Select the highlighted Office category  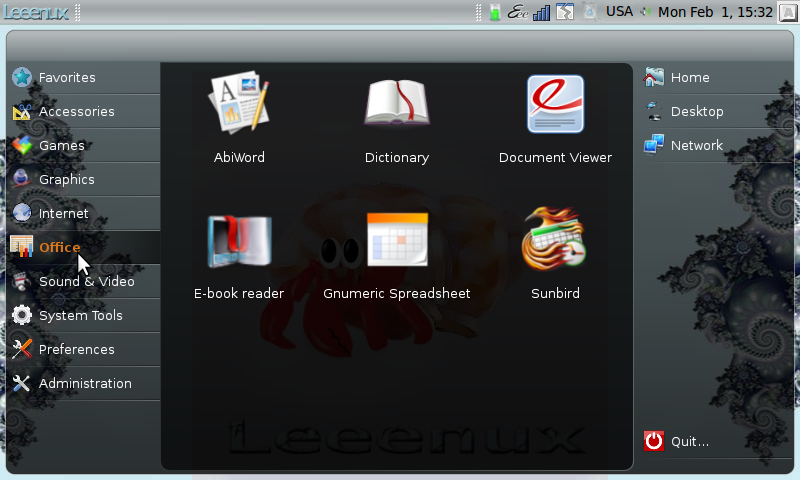coord(84,247)
